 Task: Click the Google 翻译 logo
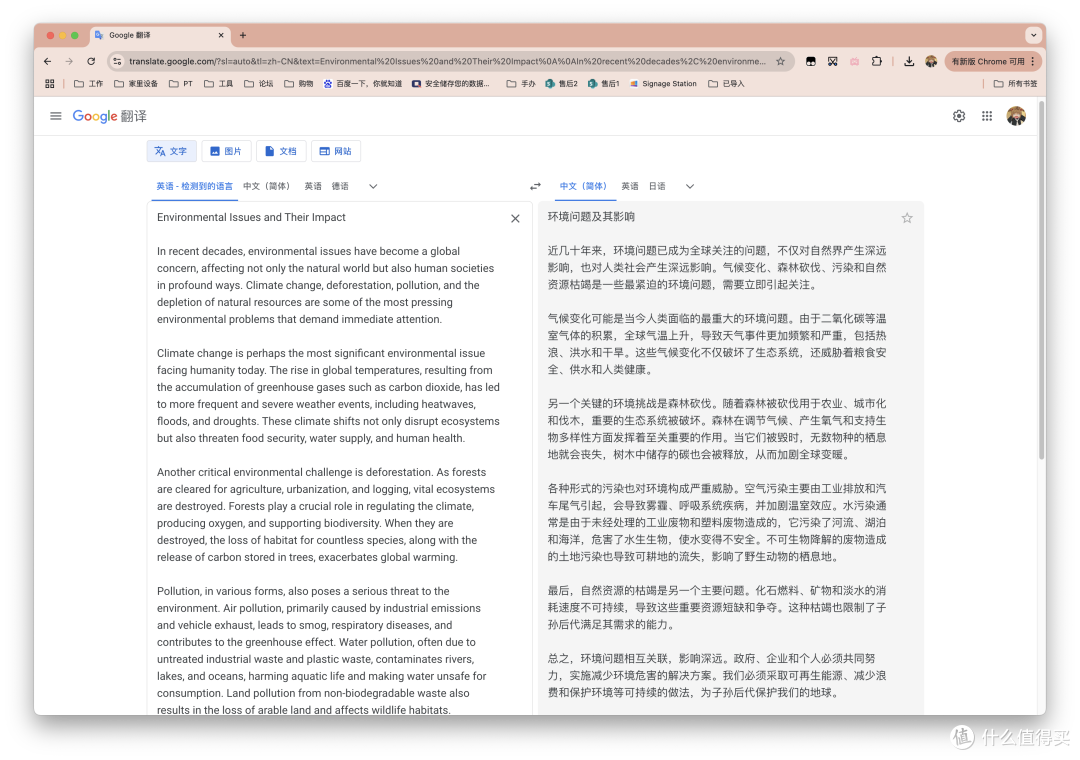110,116
